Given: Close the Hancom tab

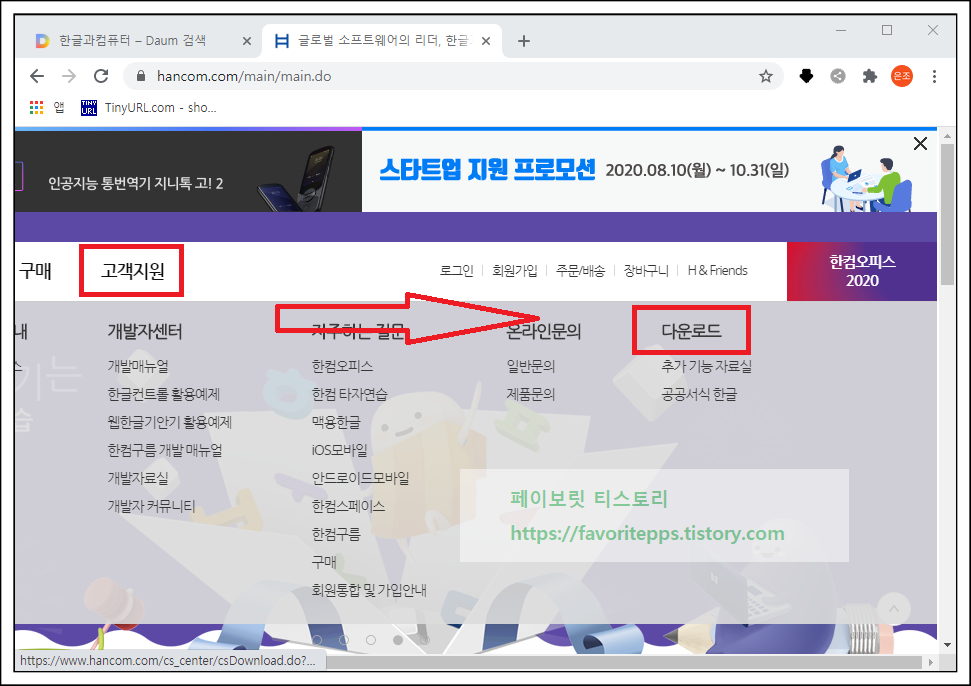Looking at the screenshot, I should pos(486,41).
